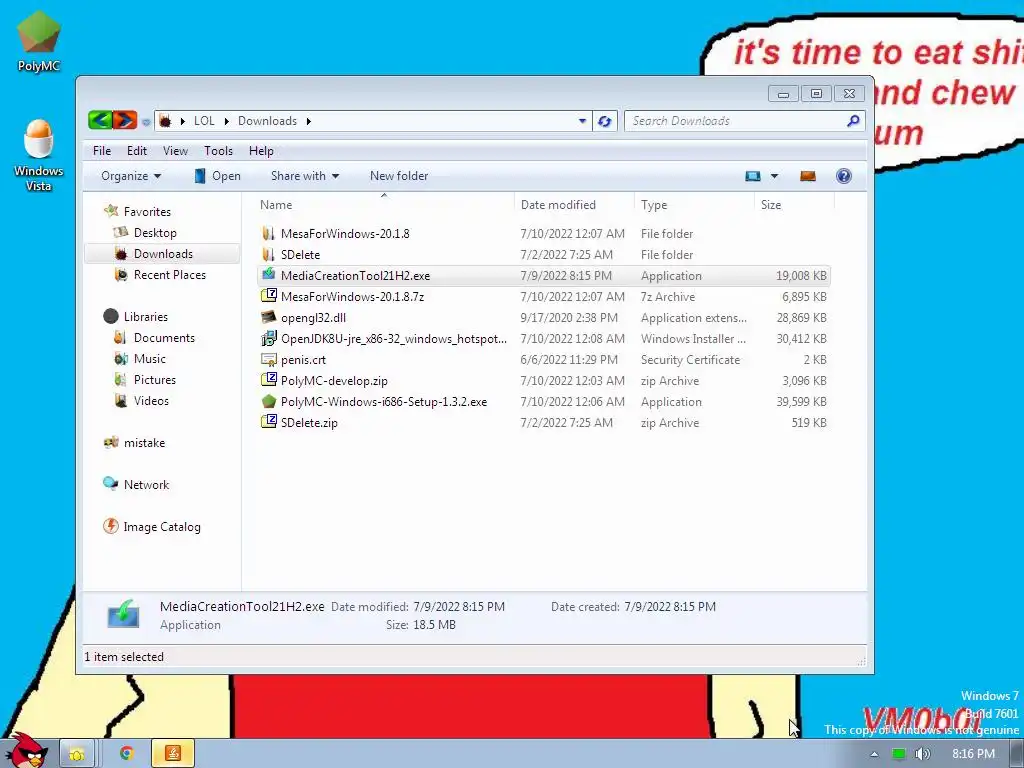Screen dimensions: 1024x768
Task: Click the orange Forward navigation arrow
Action: [124, 120]
